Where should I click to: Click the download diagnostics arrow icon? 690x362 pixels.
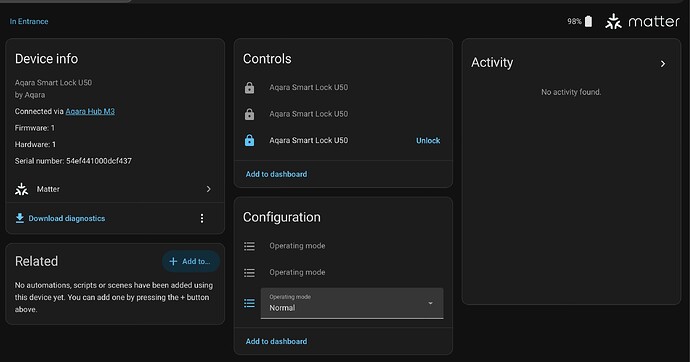(x=20, y=218)
